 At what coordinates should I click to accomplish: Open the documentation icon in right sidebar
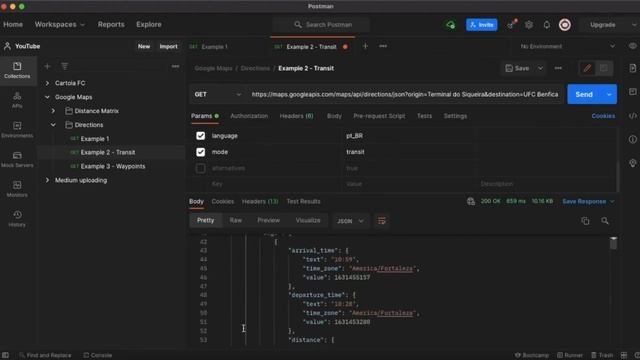click(633, 68)
